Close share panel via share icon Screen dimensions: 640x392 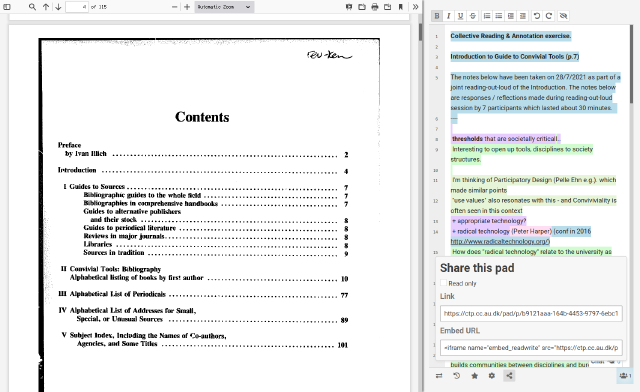(509, 376)
